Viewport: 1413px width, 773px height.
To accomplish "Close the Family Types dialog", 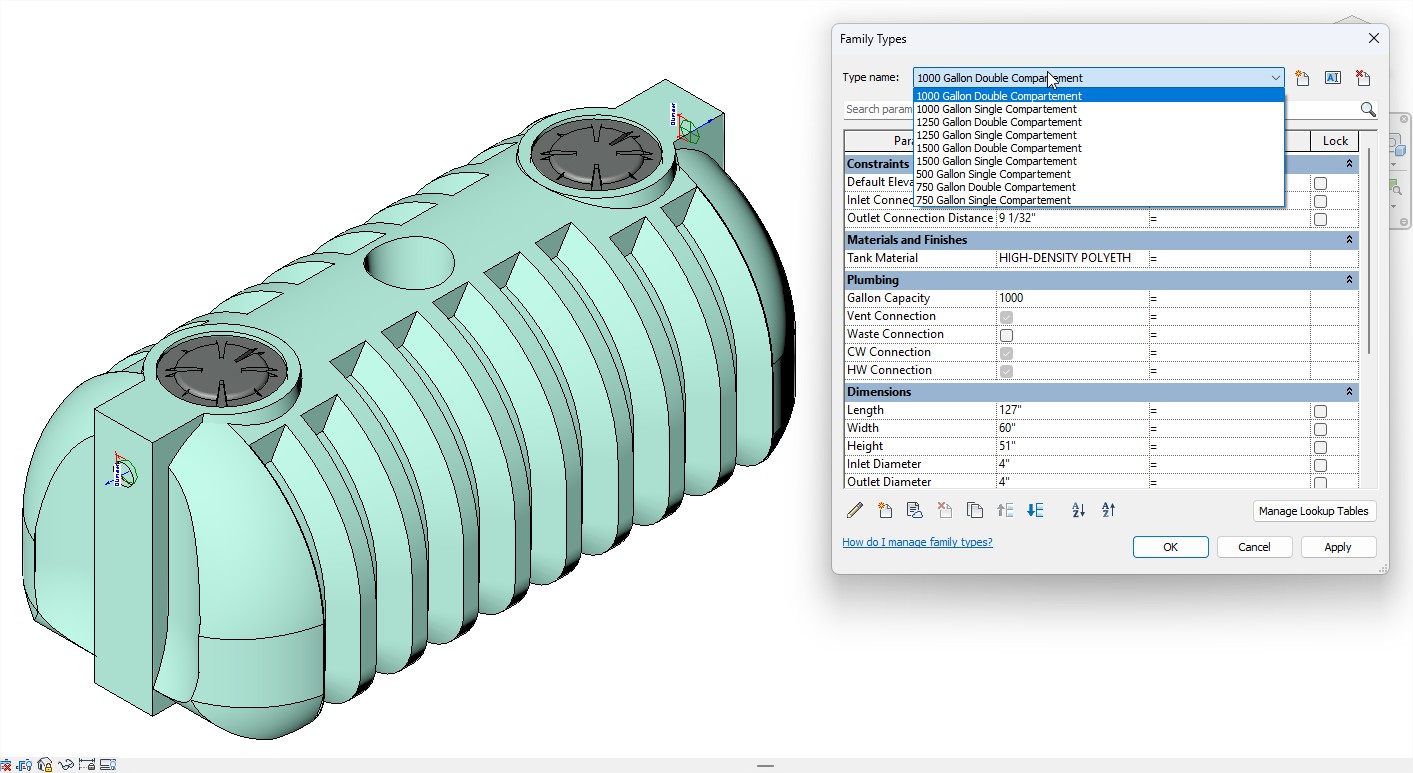I will (1373, 39).
